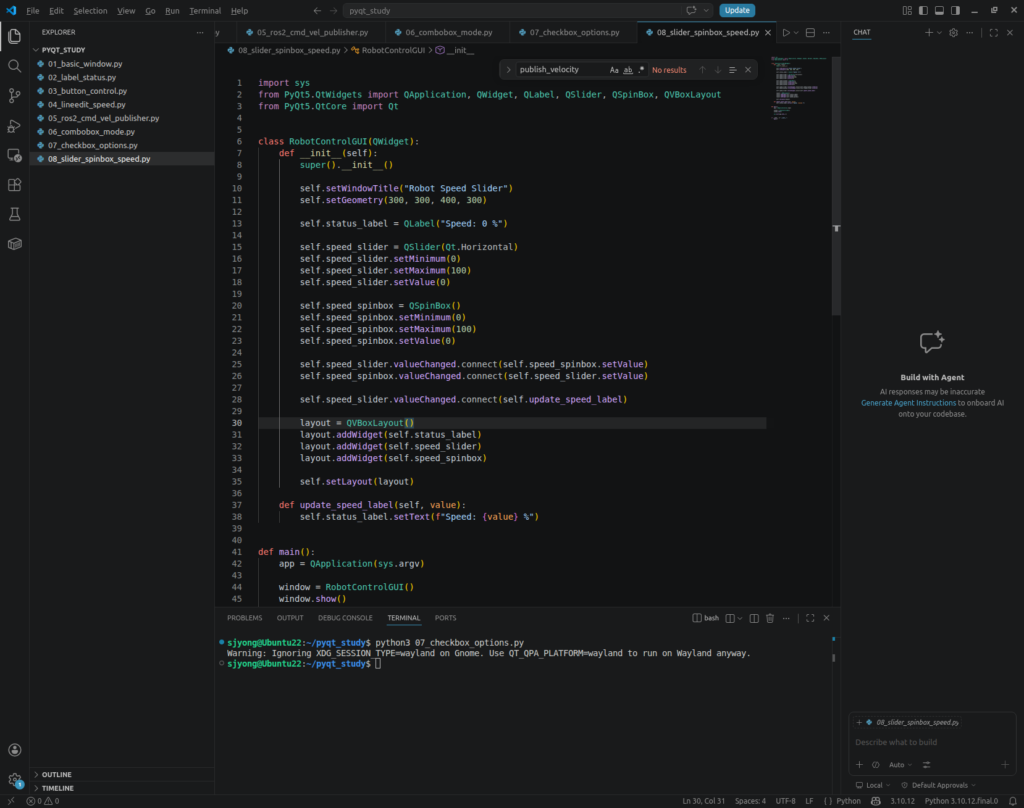Open the Search view in activity bar
1024x808 pixels.
point(14,66)
